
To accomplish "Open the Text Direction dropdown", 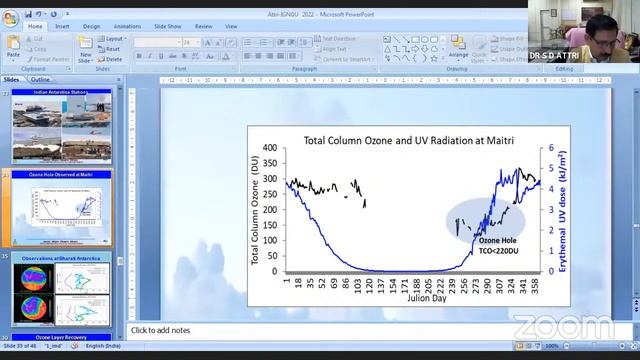I will pos(337,39).
